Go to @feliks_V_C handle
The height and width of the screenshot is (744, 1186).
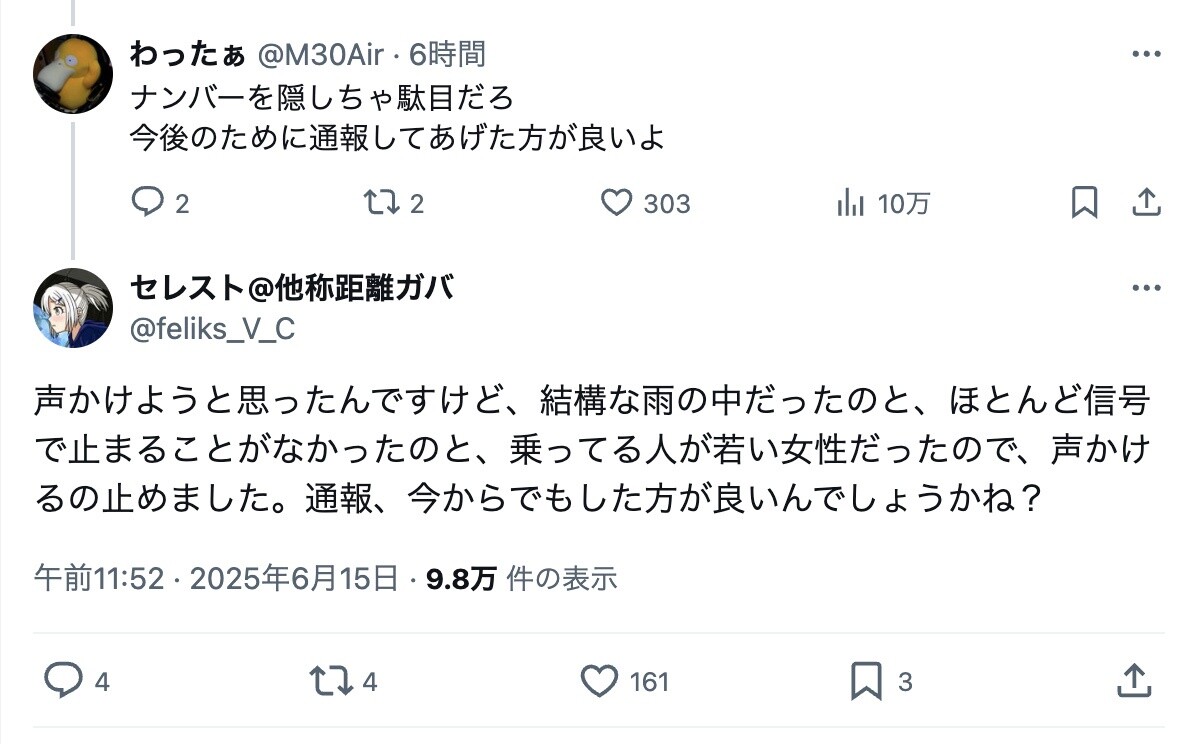(x=213, y=328)
